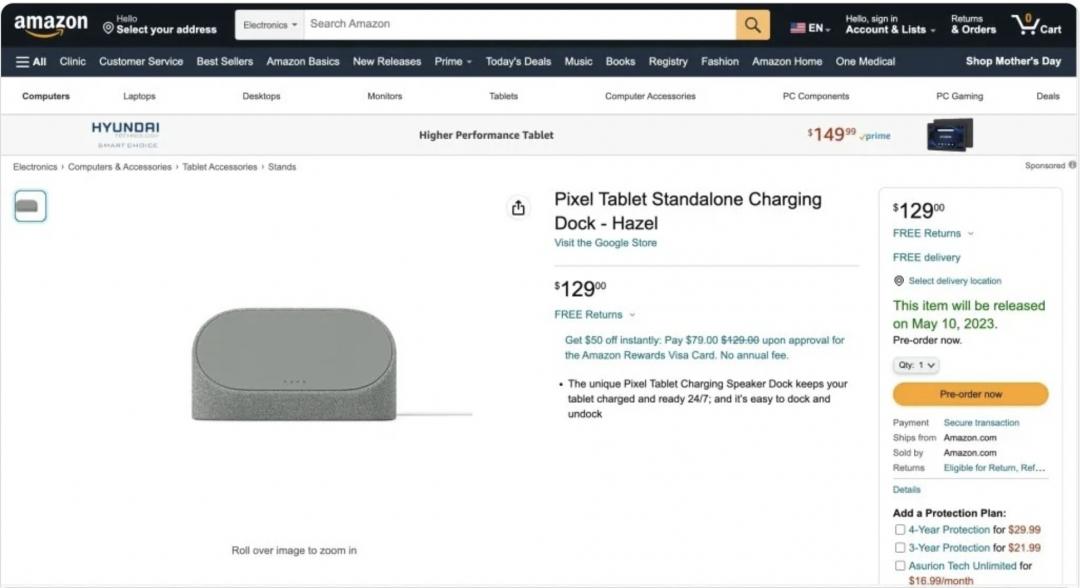
Task: Click the Sponsored info icon
Action: (1072, 165)
